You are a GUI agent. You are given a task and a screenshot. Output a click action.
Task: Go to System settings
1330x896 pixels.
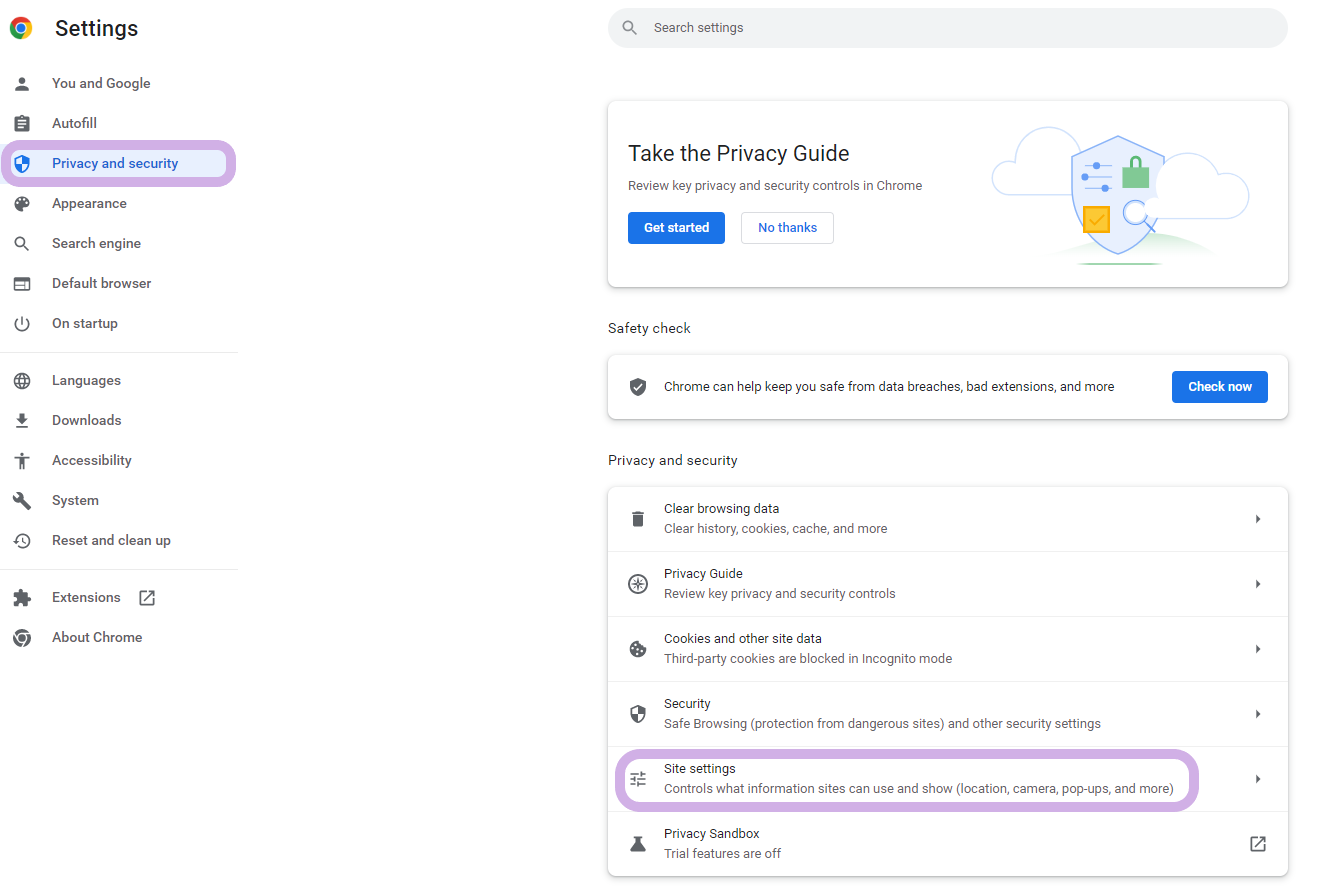click(x=75, y=501)
